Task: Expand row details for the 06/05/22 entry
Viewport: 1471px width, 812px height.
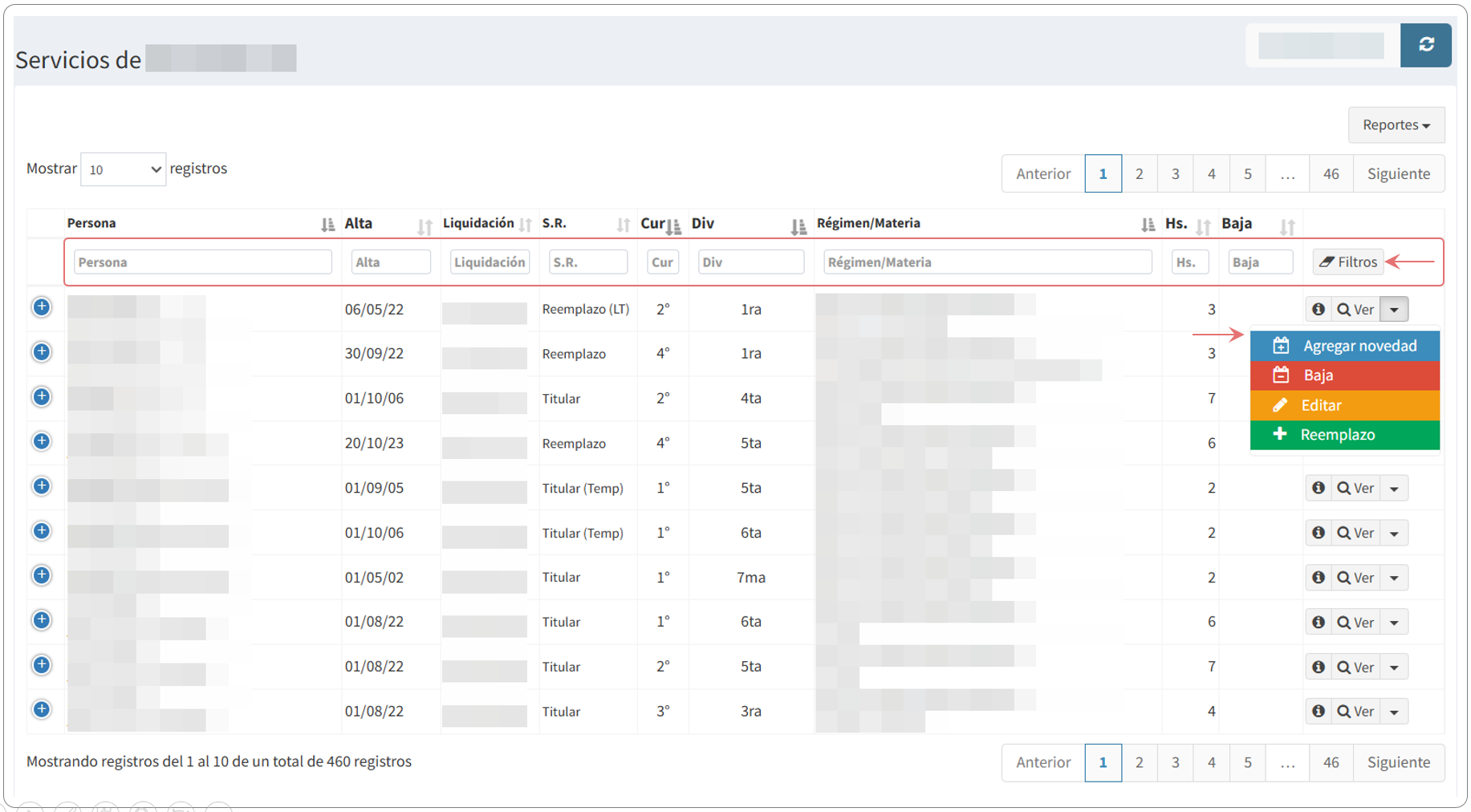Action: click(x=42, y=307)
